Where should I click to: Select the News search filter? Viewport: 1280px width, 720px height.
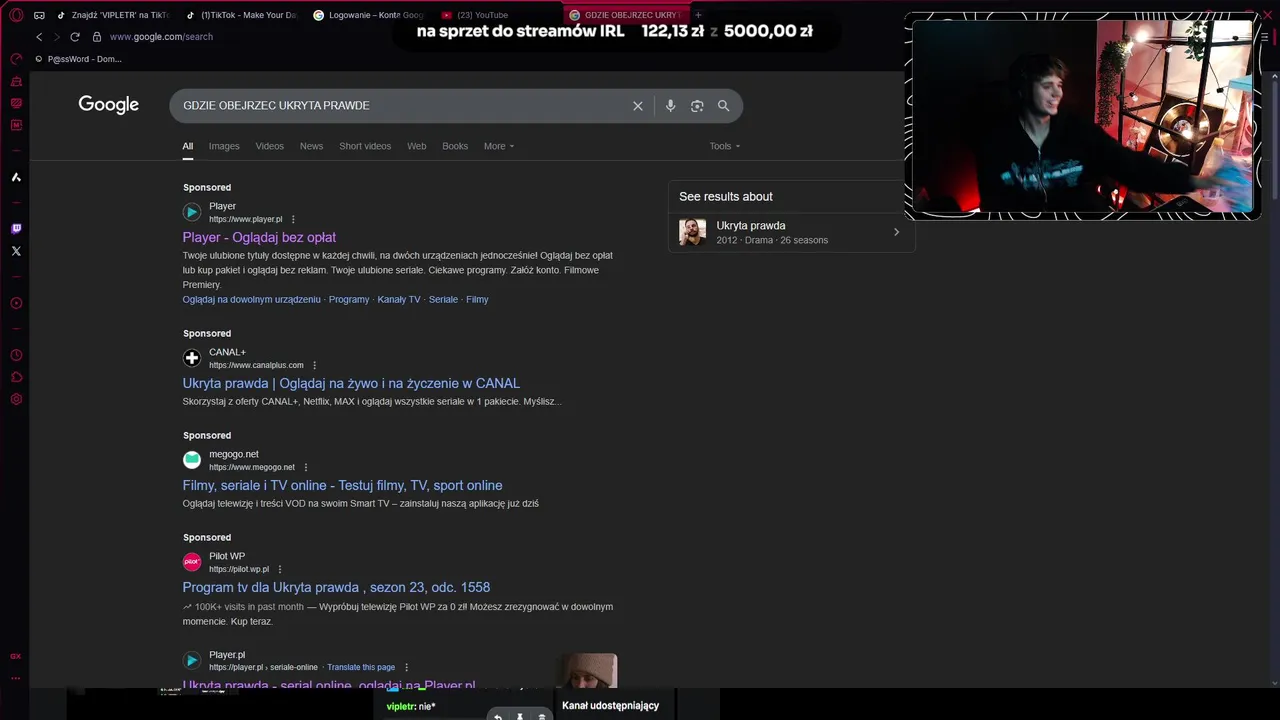(311, 146)
